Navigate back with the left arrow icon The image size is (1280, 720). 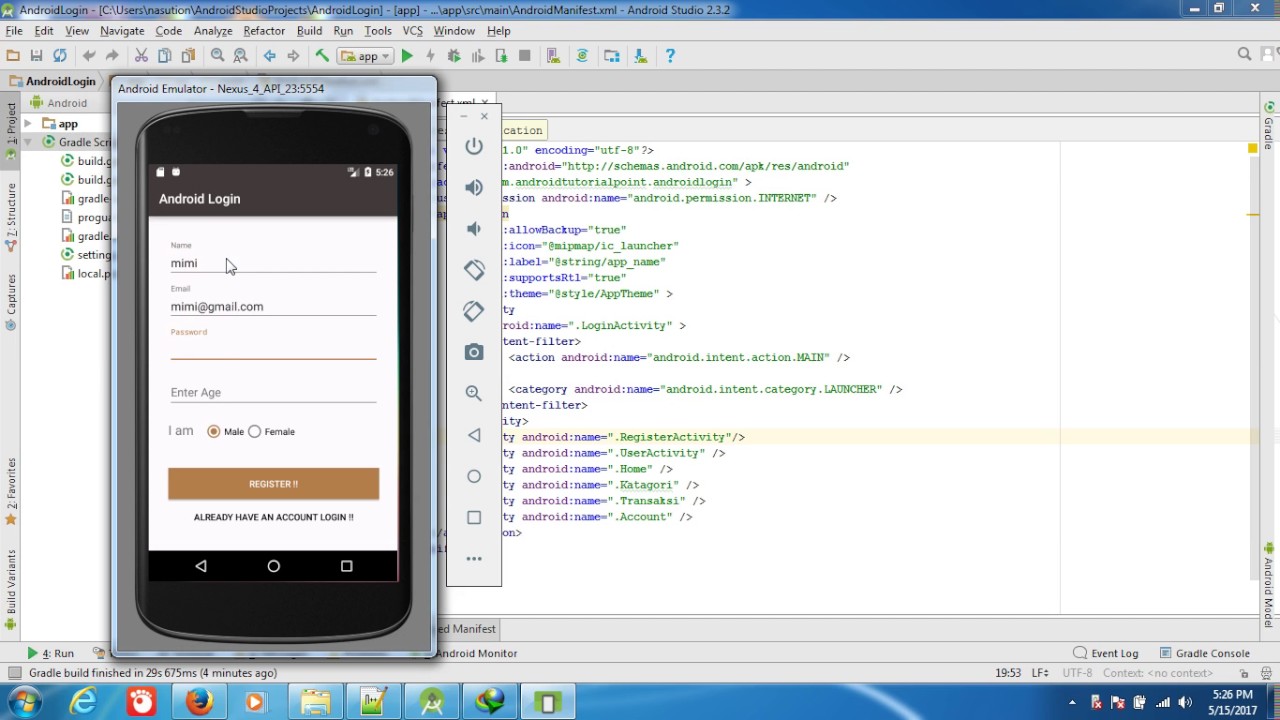[269, 56]
